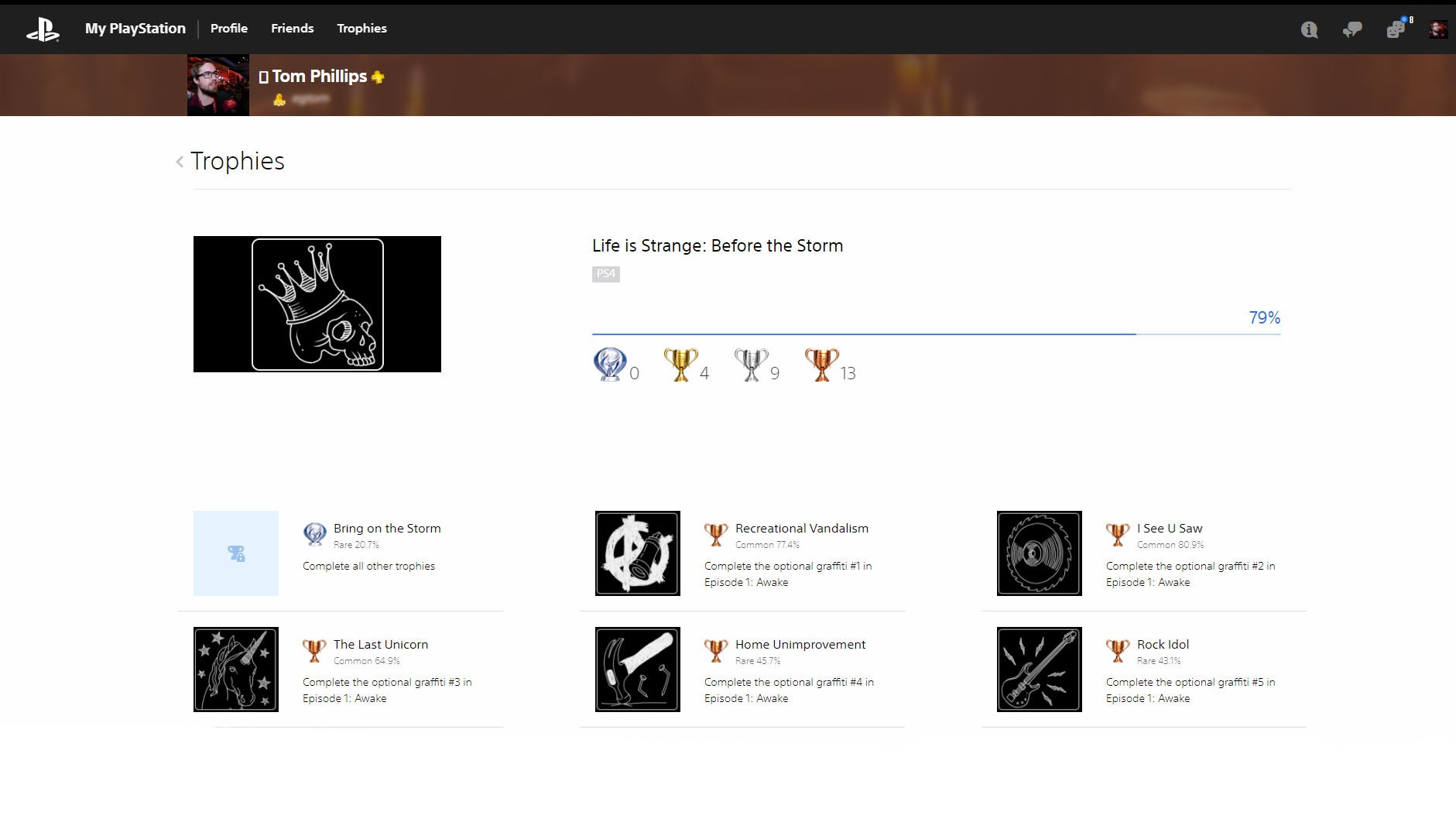Click the Recreational Vandalism trophy name
The image size is (1456, 822).
click(802, 528)
